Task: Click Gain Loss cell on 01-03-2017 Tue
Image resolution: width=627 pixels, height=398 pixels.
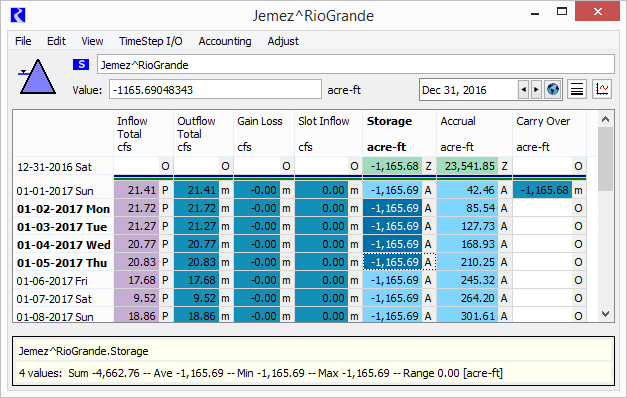Action: tap(257, 226)
